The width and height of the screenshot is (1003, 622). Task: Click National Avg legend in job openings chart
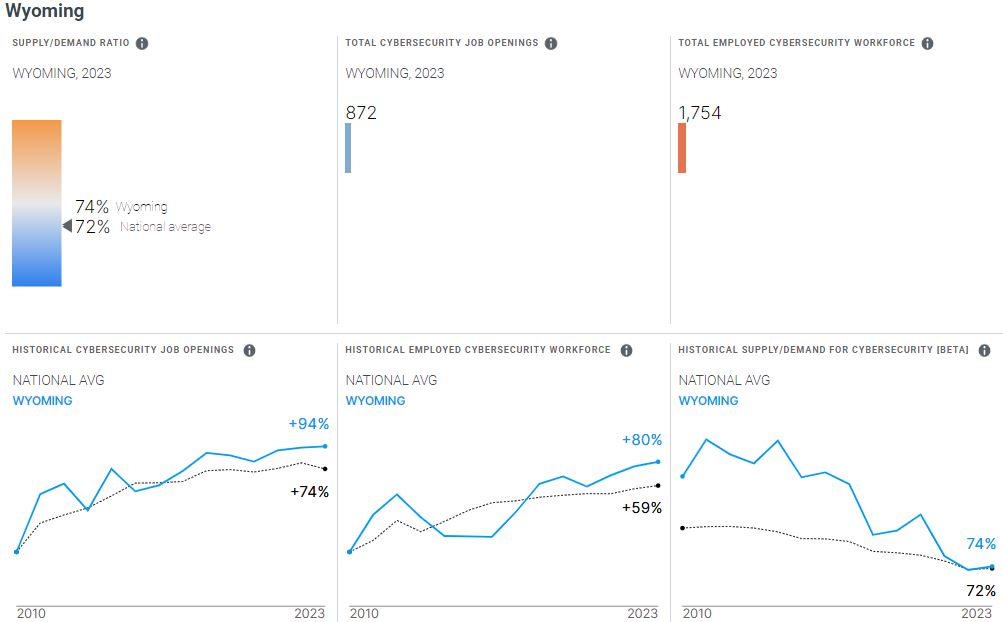pyautogui.click(x=58, y=380)
